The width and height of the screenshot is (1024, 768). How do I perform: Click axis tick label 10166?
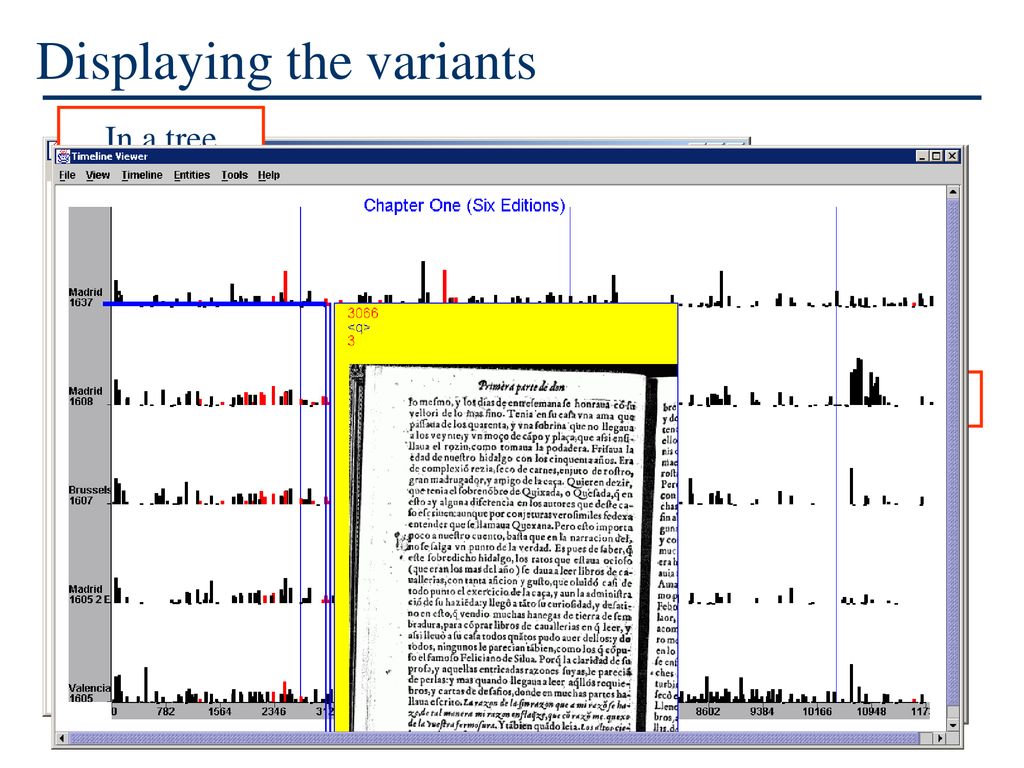click(816, 712)
